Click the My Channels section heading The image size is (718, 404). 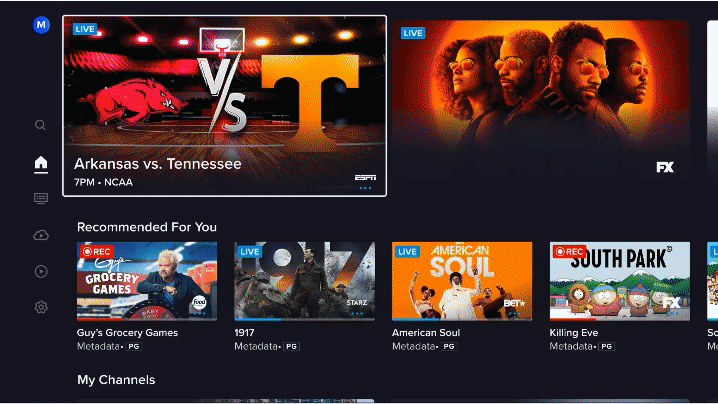(116, 380)
